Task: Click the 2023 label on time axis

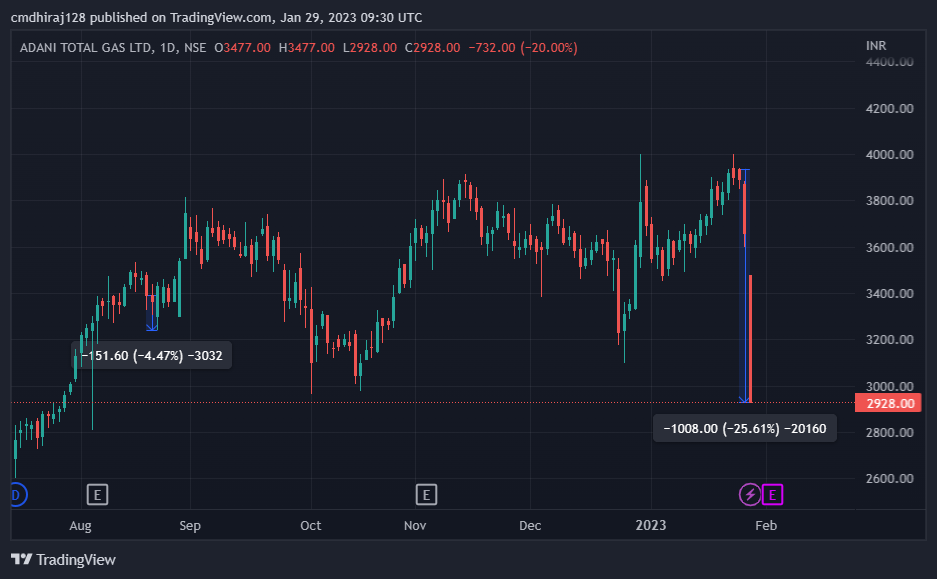Action: pyautogui.click(x=651, y=525)
